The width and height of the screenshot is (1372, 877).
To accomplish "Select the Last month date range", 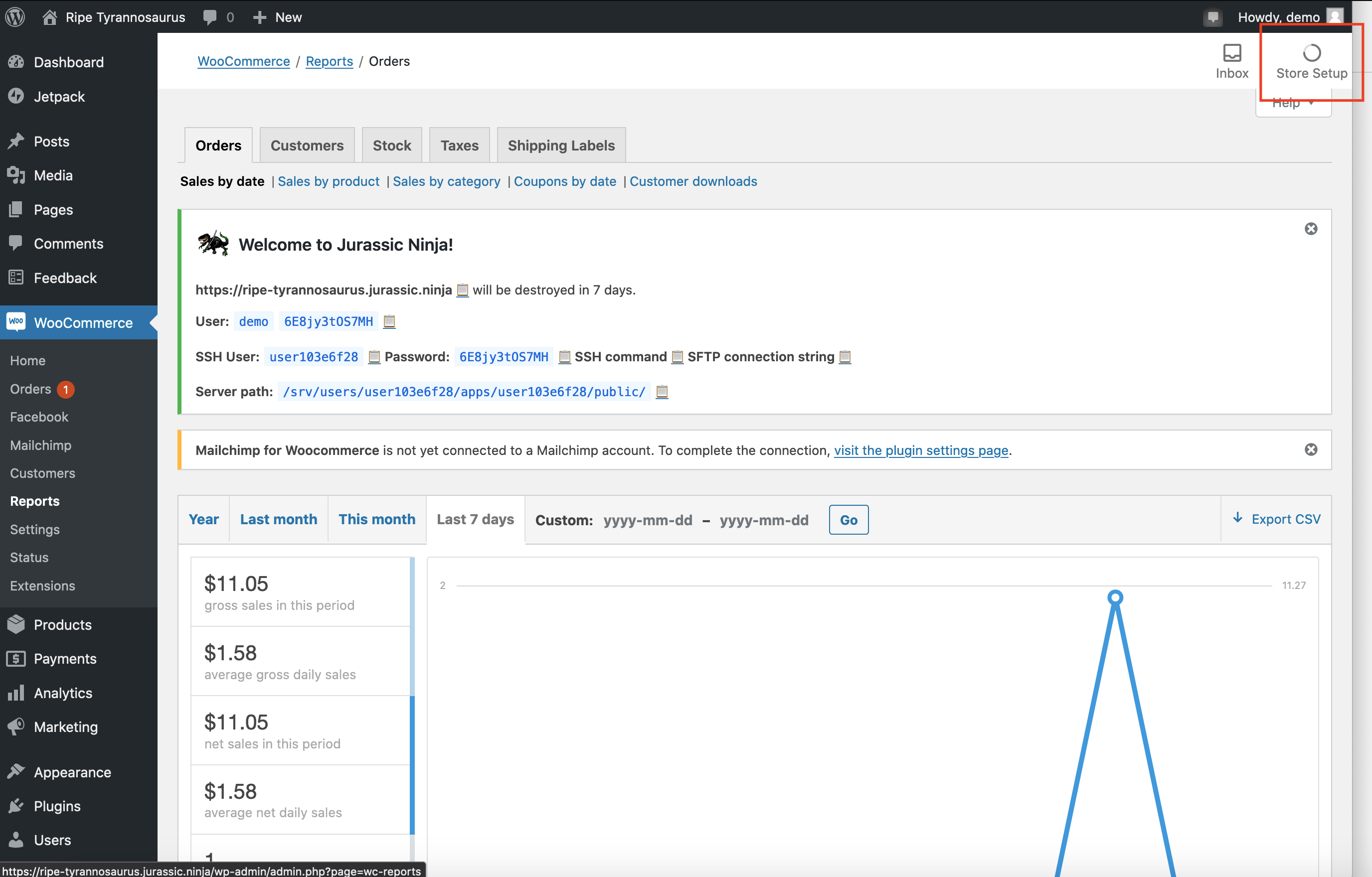I will coord(279,519).
